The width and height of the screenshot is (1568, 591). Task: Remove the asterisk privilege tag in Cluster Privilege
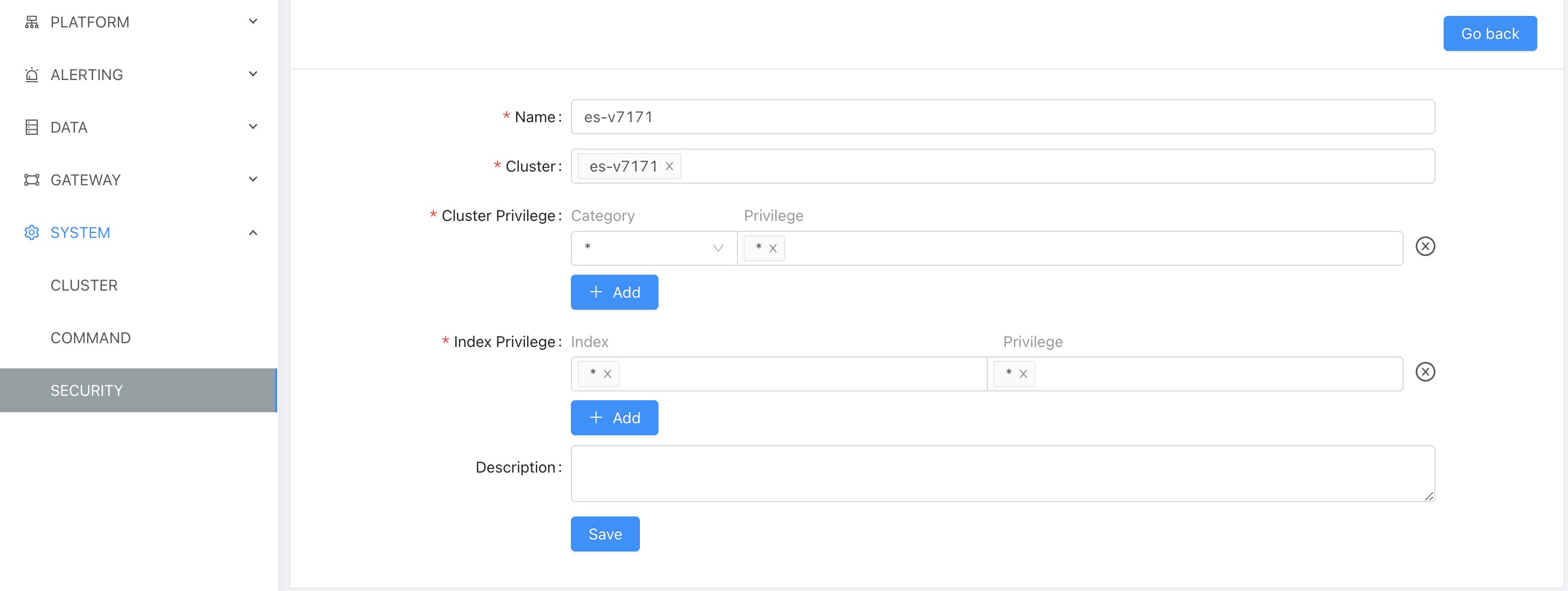pos(772,248)
